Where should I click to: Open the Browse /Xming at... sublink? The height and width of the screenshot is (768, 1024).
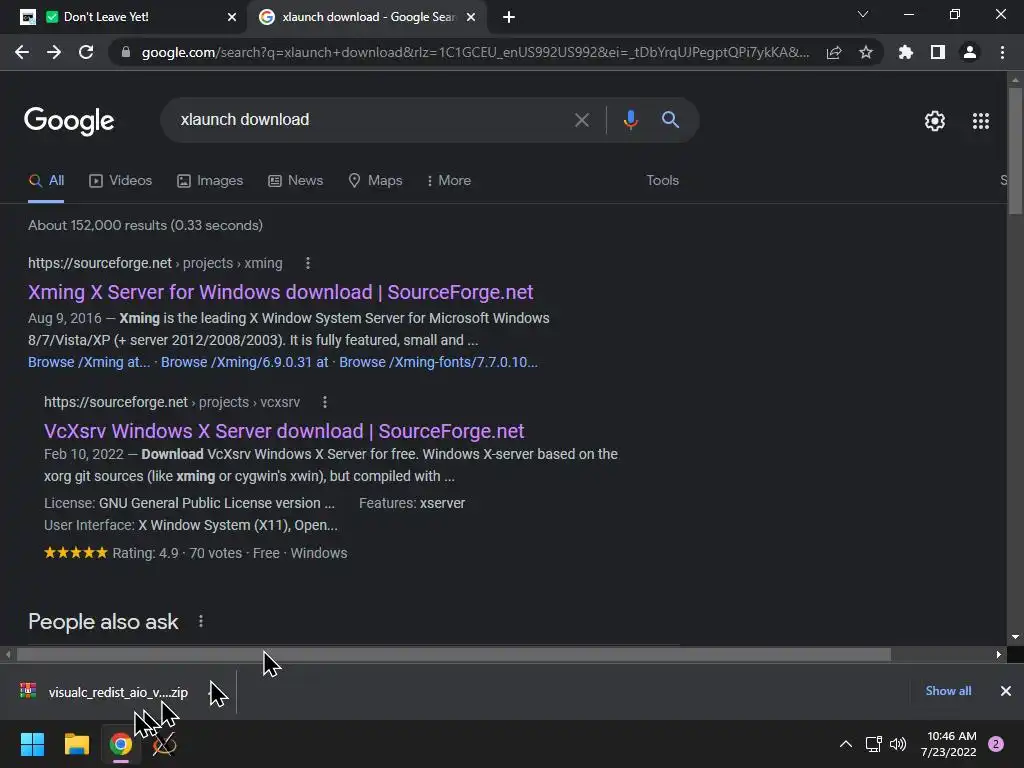(x=89, y=362)
